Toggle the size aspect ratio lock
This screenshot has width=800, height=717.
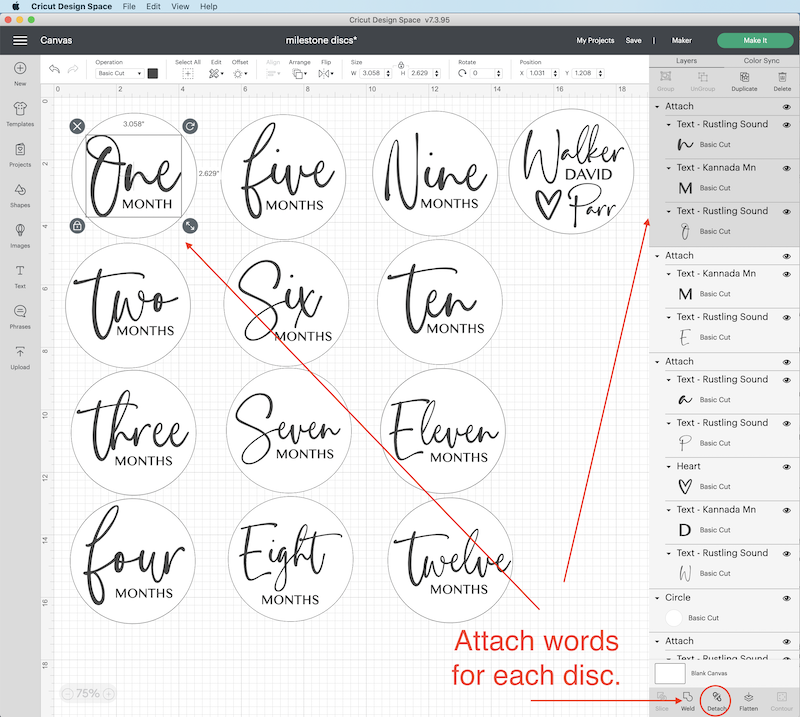pyautogui.click(x=401, y=65)
